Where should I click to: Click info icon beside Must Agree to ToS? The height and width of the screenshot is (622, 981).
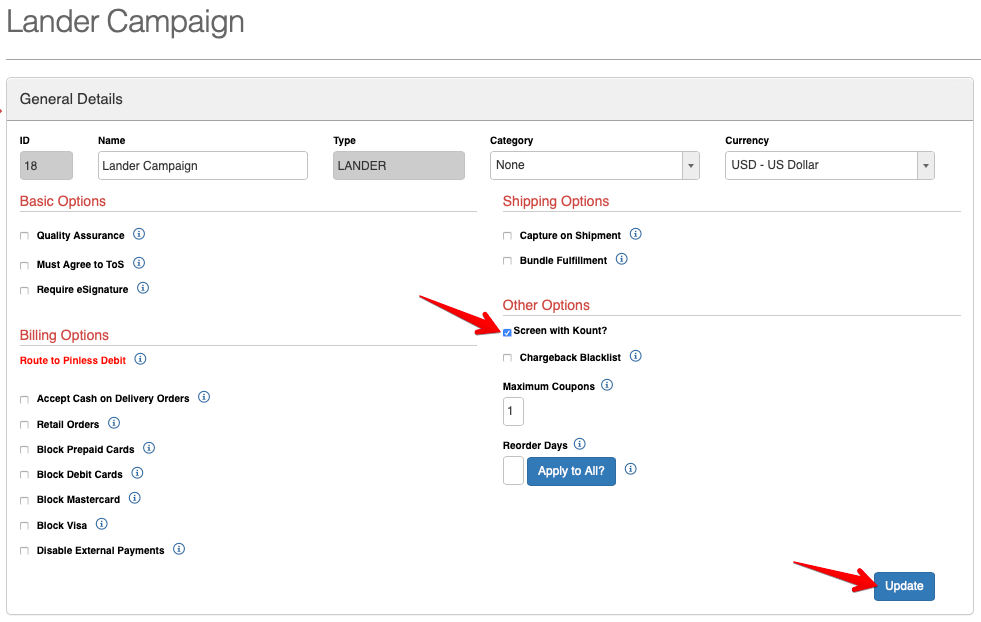tap(139, 264)
